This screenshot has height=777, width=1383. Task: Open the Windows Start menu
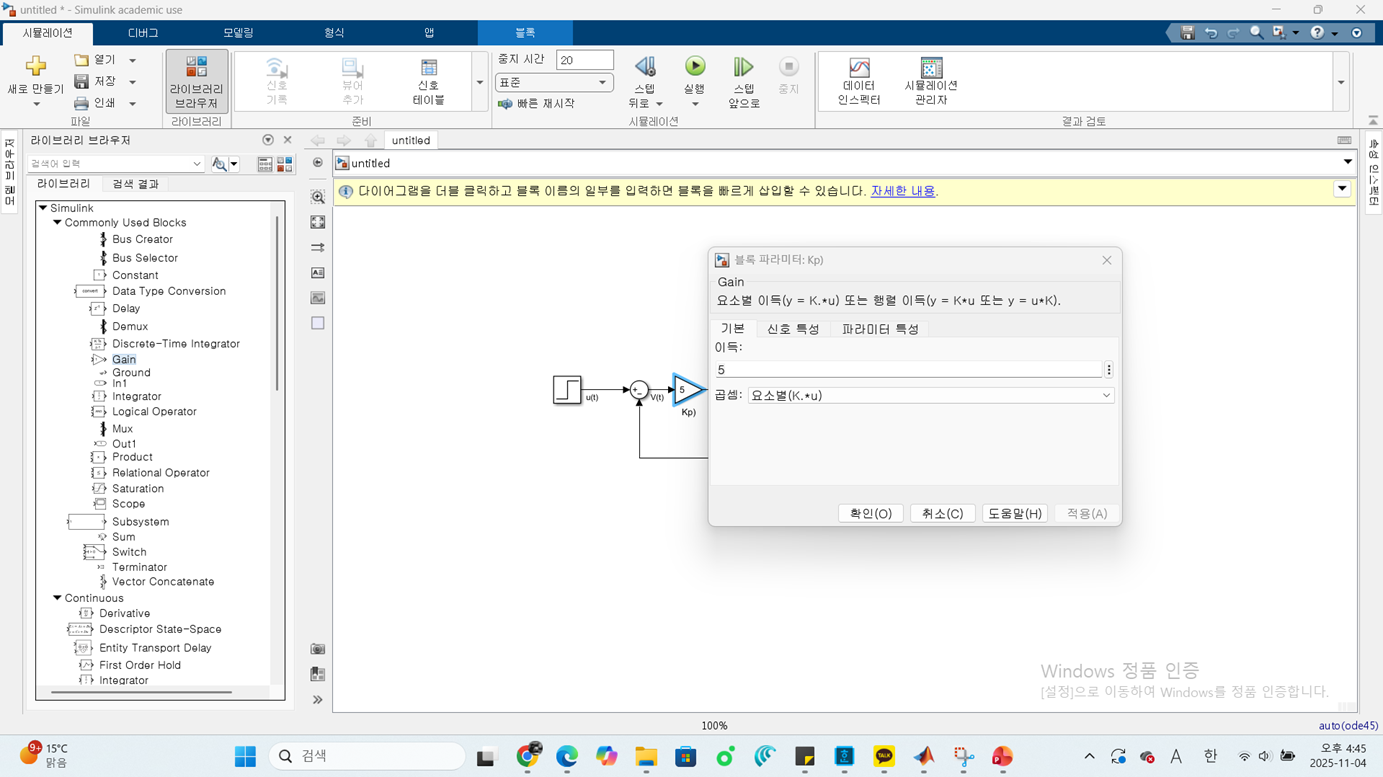pos(245,756)
